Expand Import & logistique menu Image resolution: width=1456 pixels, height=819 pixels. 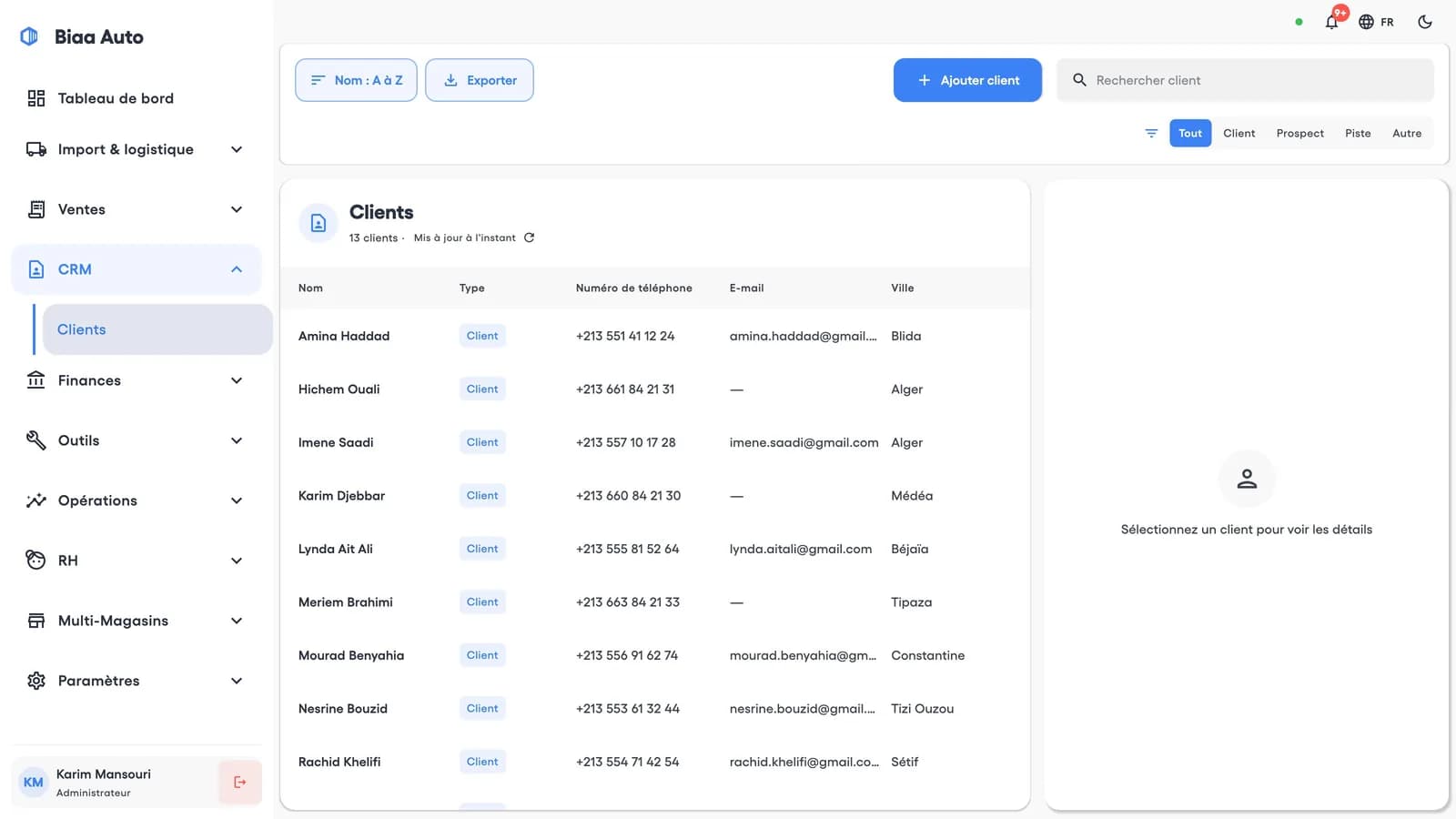click(x=136, y=149)
